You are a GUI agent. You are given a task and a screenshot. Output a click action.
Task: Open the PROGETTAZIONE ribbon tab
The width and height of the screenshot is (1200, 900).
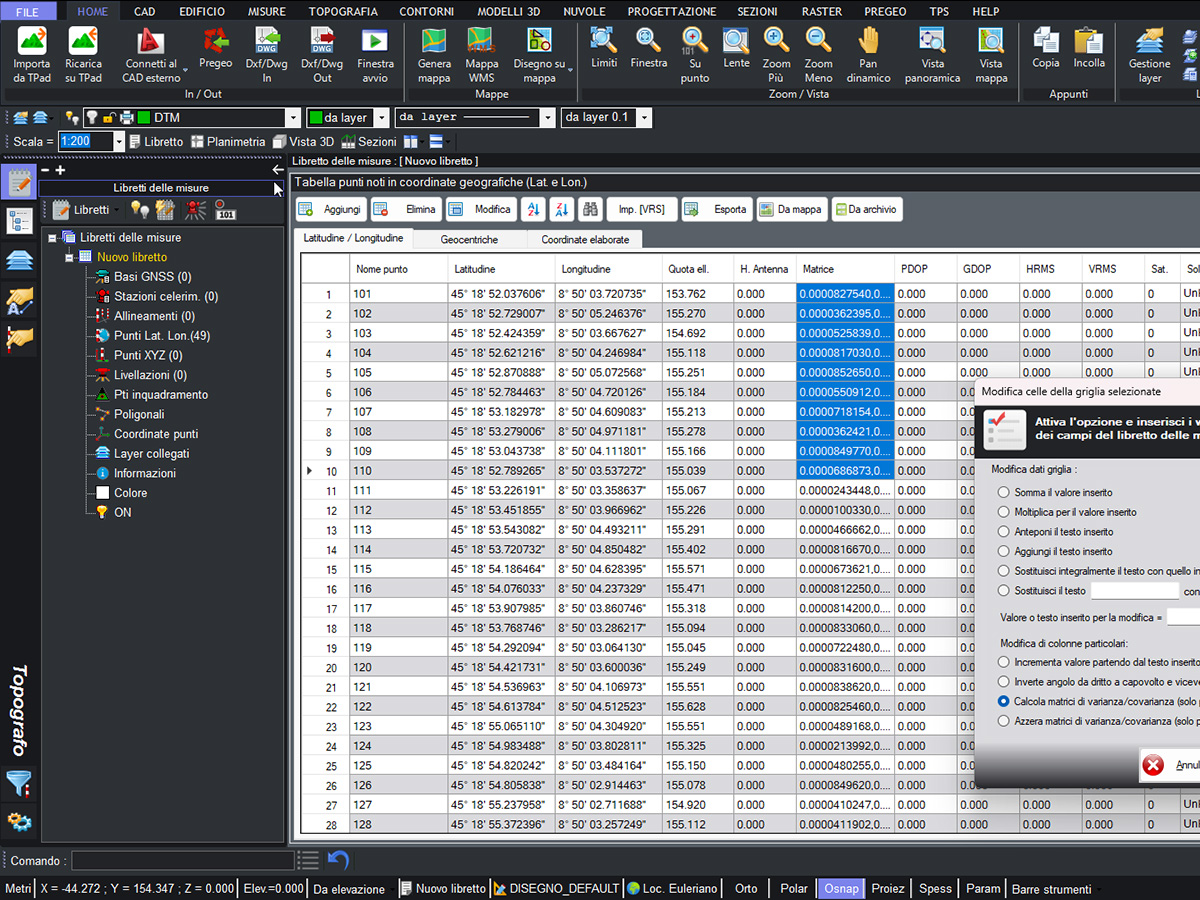pyautogui.click(x=671, y=11)
